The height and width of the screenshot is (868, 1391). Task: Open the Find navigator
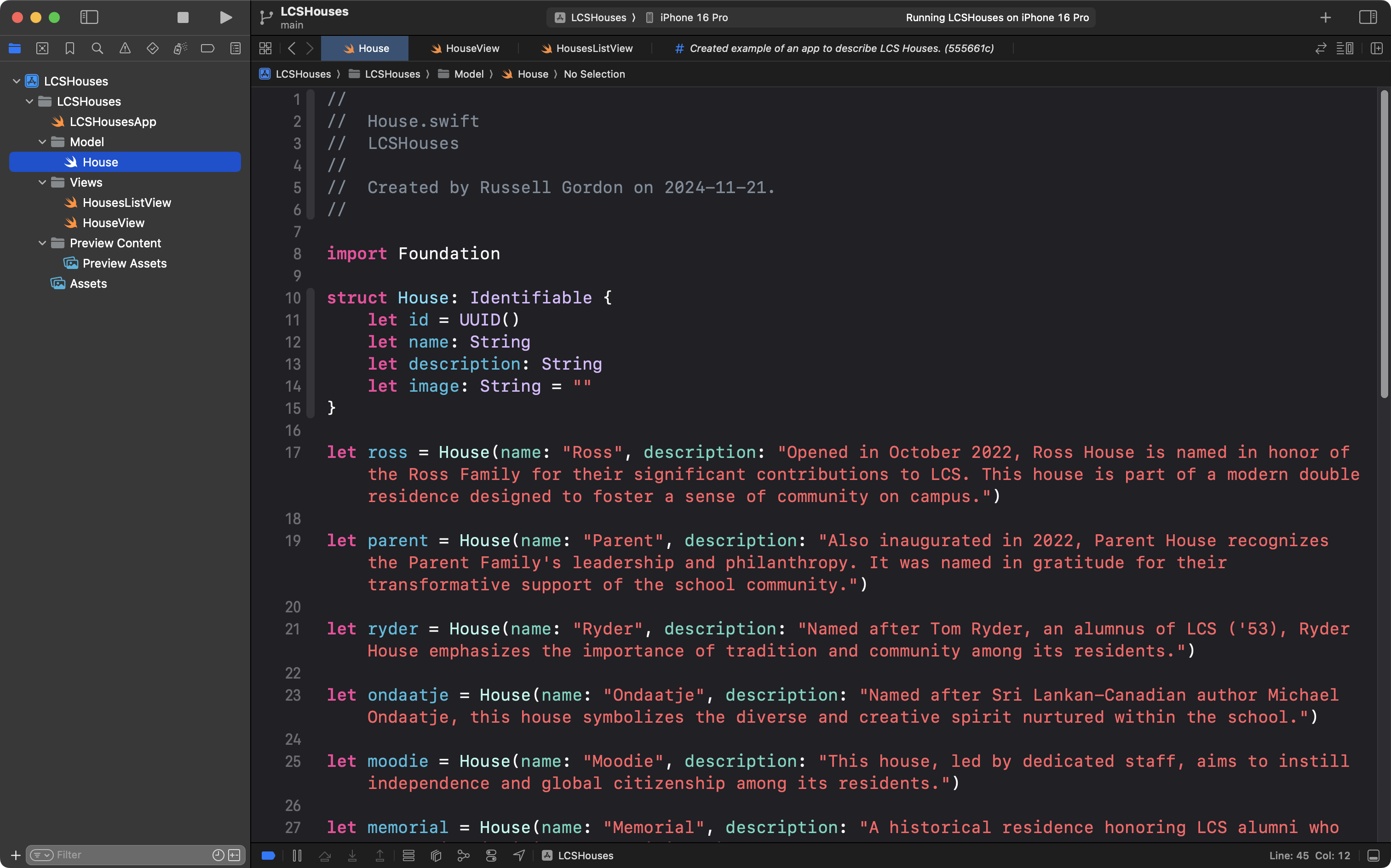[x=97, y=48]
